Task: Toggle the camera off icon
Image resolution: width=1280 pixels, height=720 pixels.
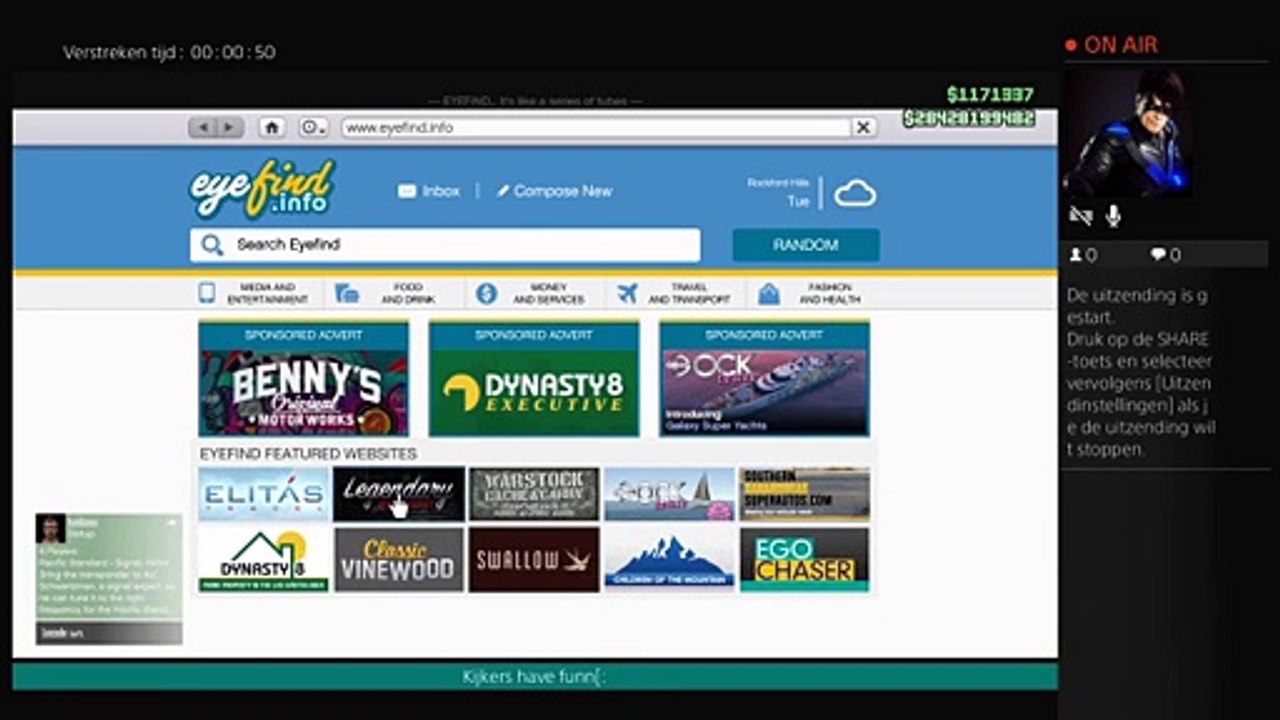Action: tap(1080, 215)
